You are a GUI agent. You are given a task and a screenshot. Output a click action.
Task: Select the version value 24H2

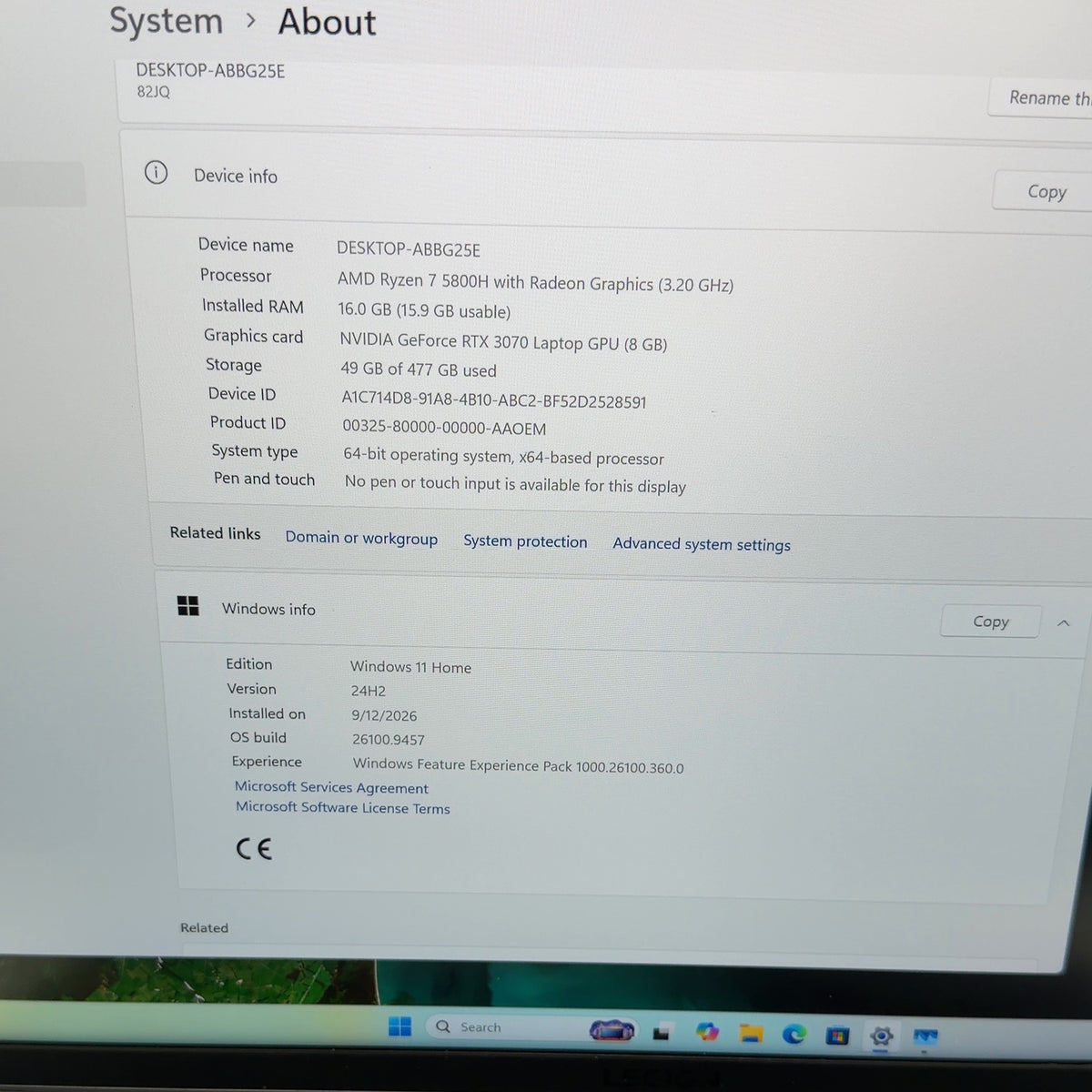point(369,691)
